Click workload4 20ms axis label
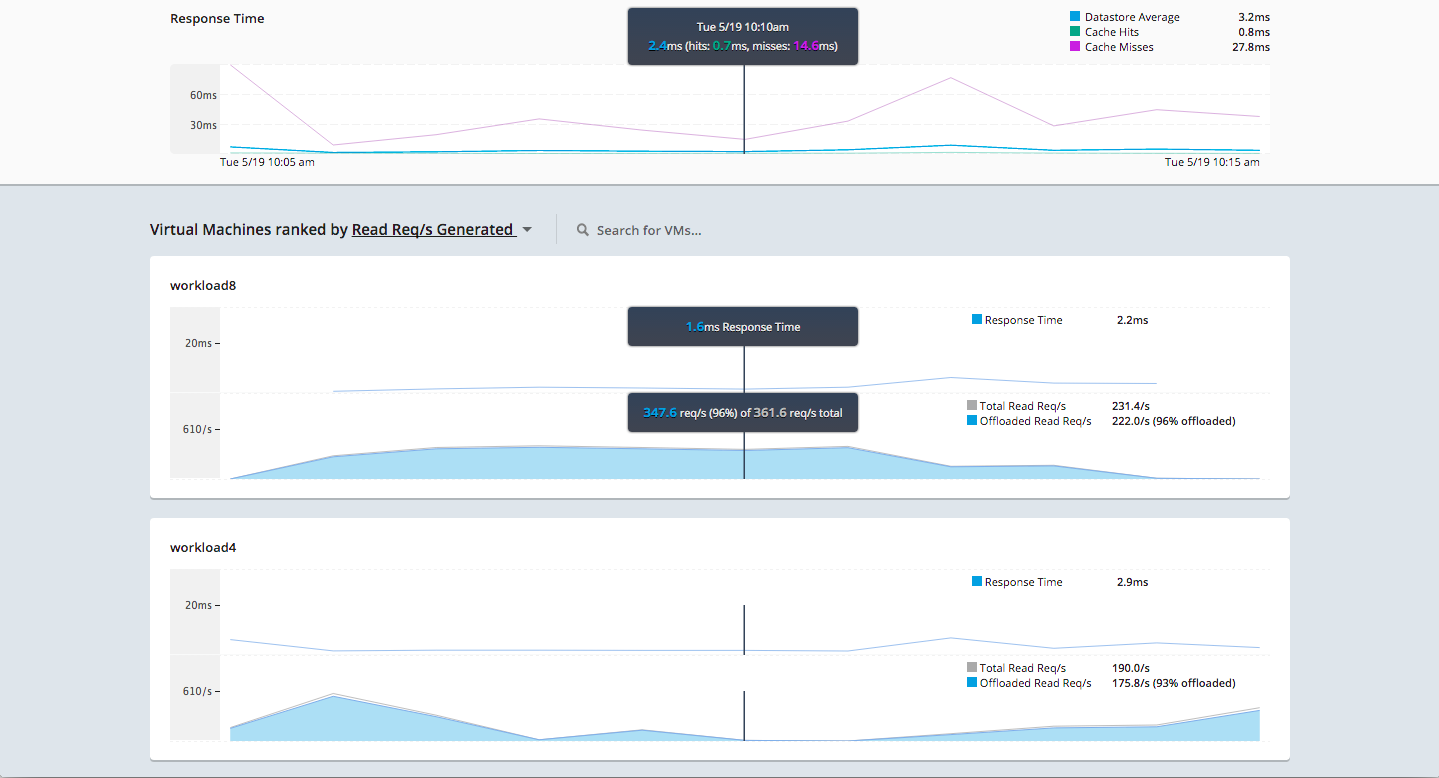 click(198, 605)
